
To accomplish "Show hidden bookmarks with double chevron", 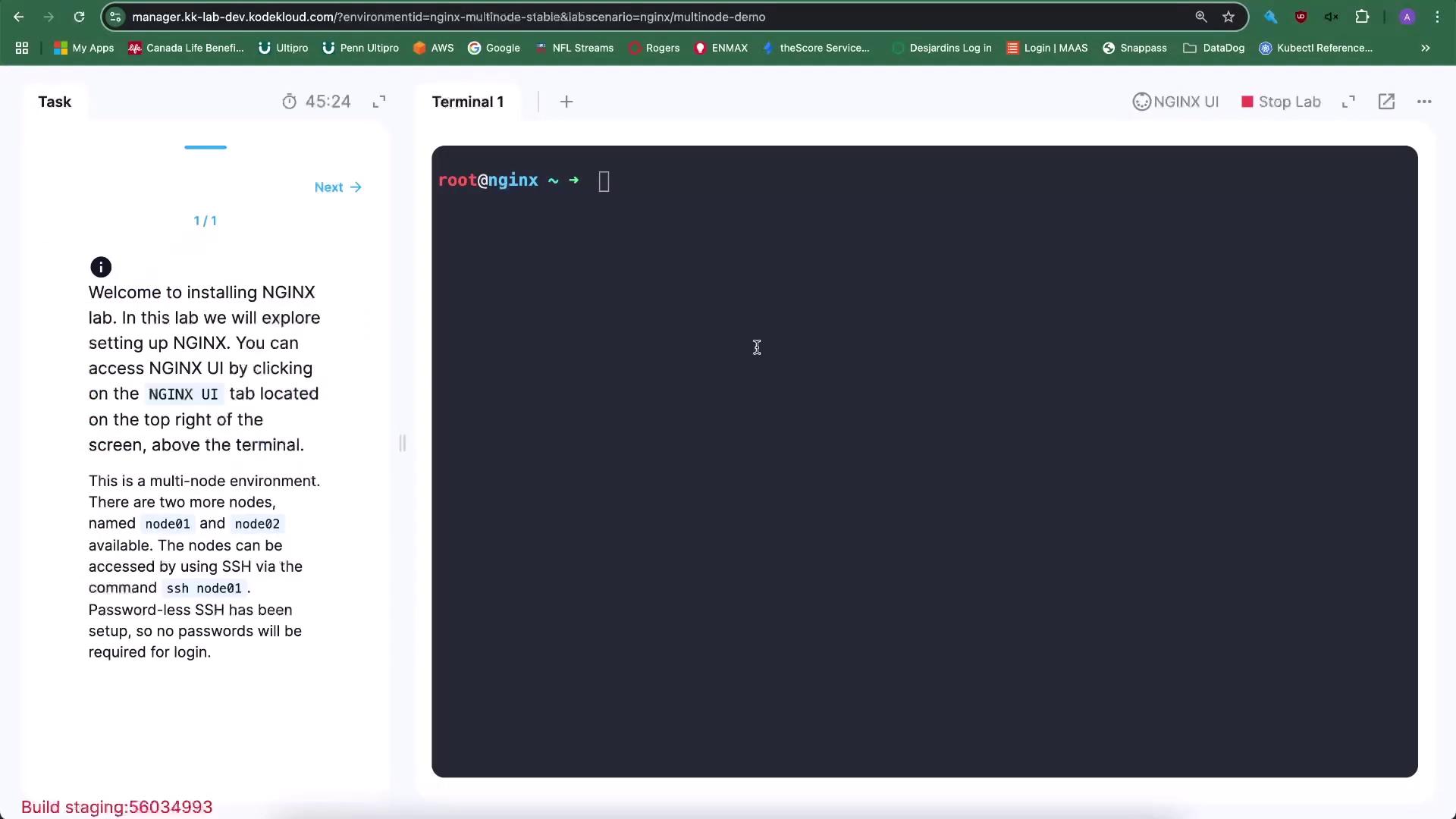I will 1426,48.
